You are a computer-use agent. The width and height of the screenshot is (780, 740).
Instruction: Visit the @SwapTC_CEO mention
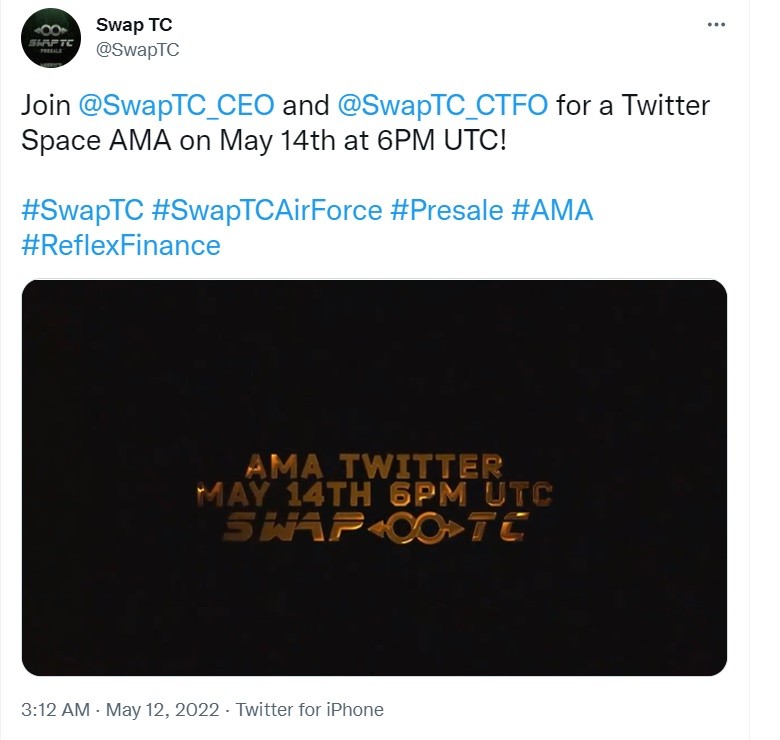click(x=176, y=105)
